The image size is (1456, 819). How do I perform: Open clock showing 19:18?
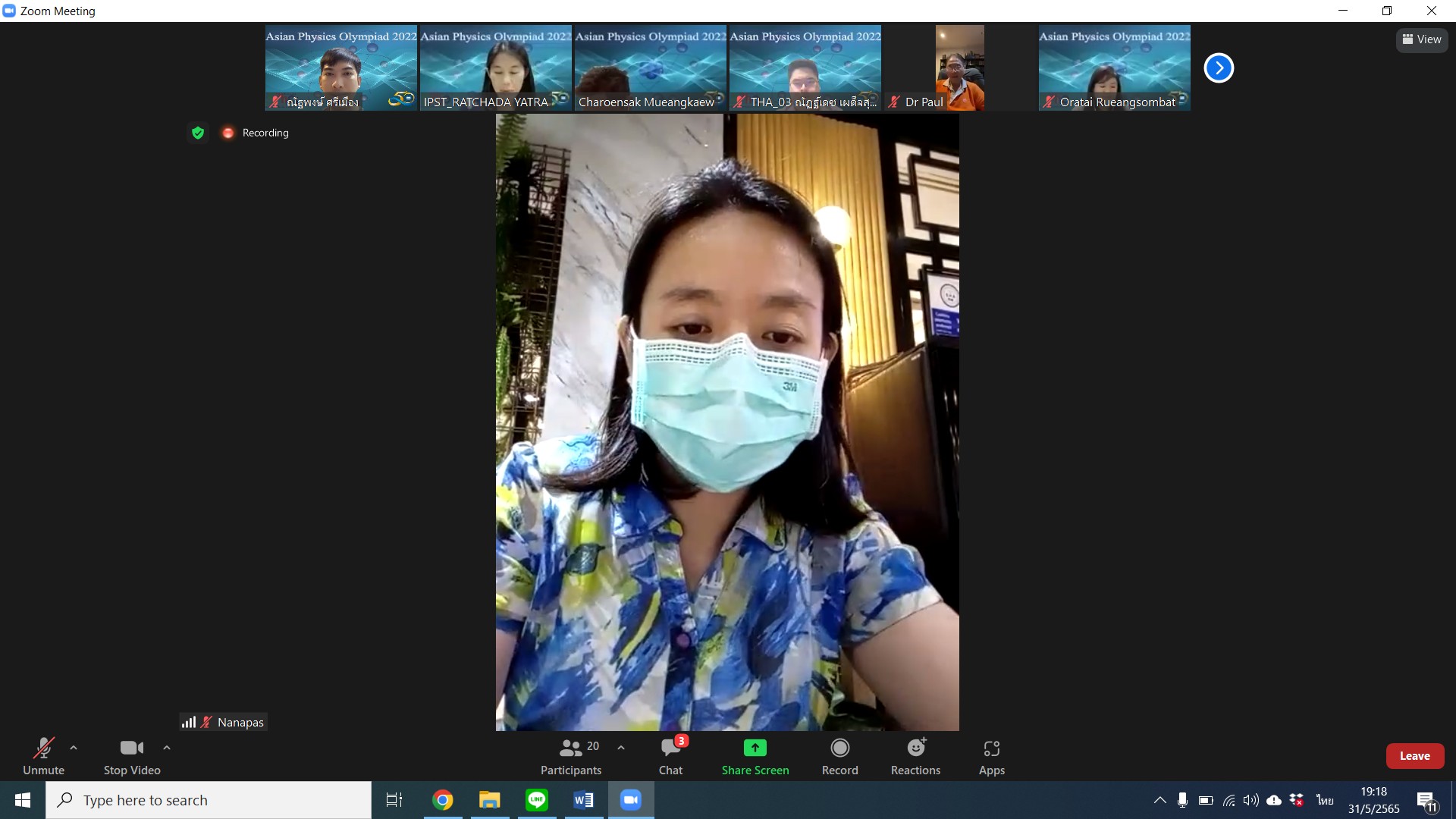point(1373,800)
